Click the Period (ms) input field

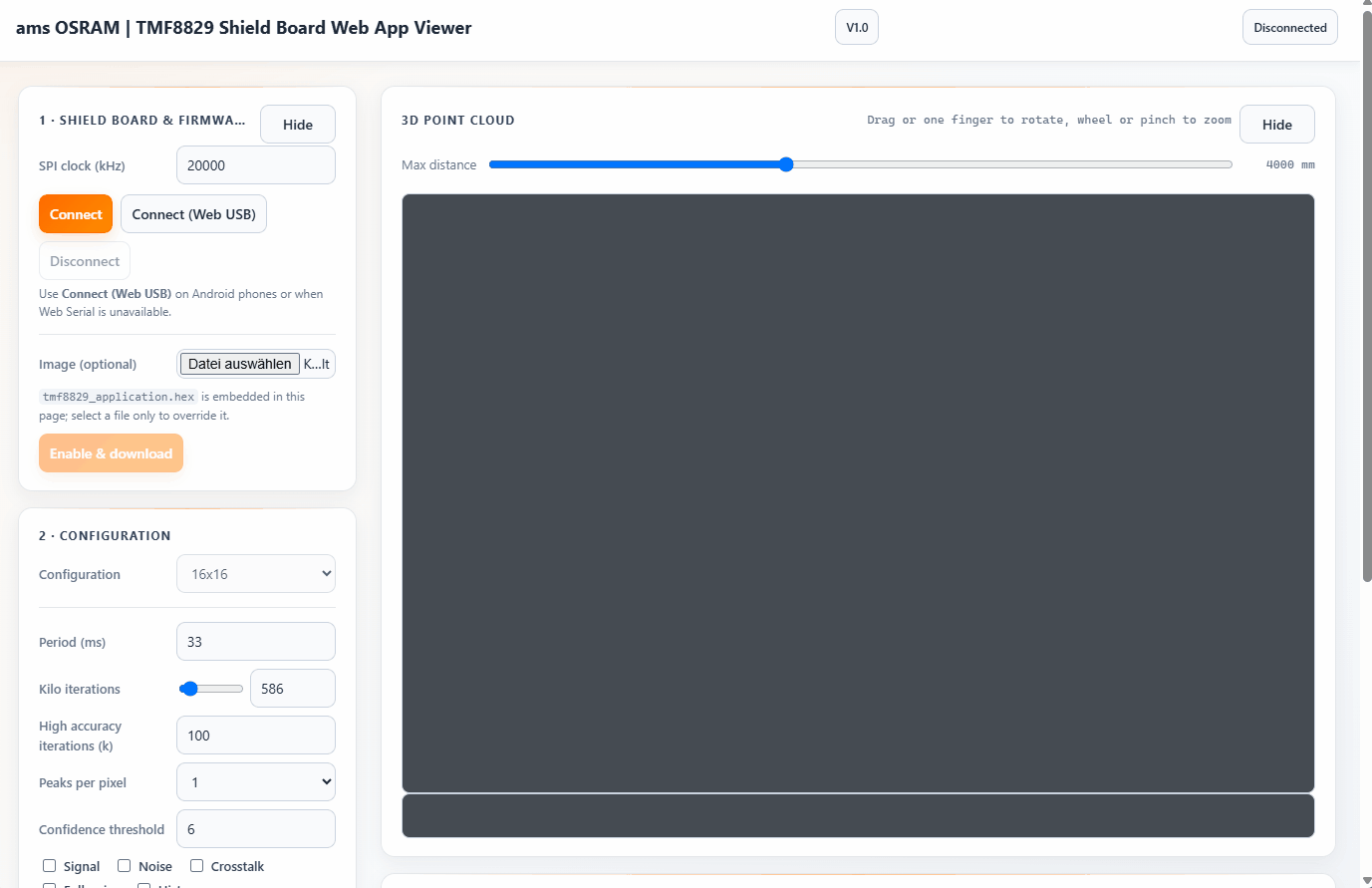(256, 642)
